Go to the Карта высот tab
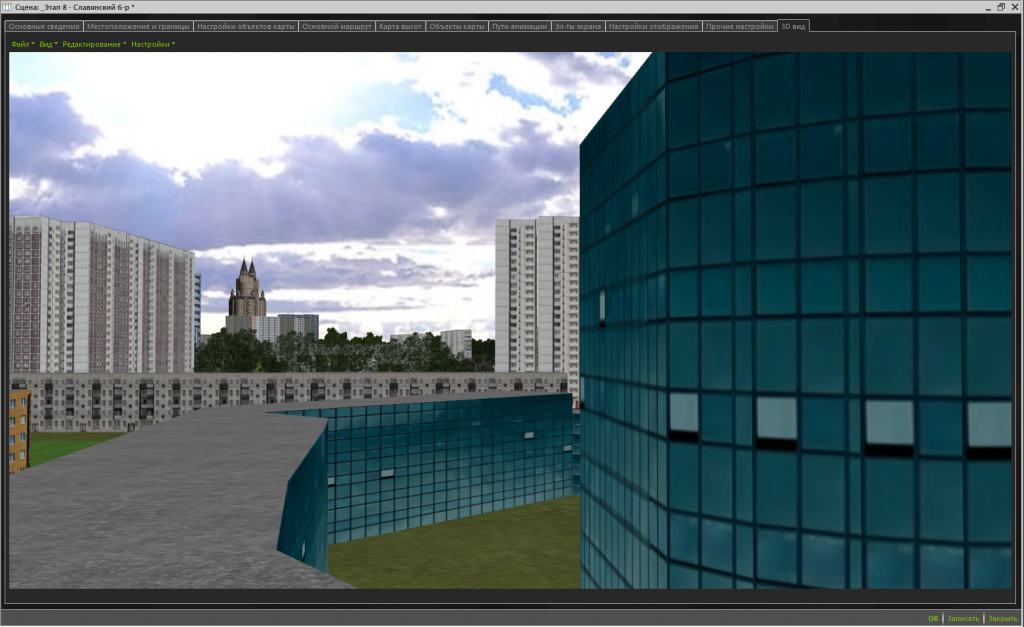1024x627 pixels. point(400,27)
